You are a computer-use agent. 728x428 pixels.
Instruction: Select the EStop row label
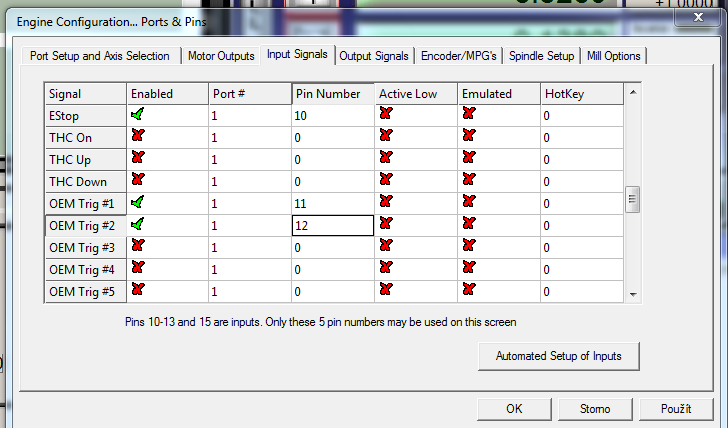85,116
